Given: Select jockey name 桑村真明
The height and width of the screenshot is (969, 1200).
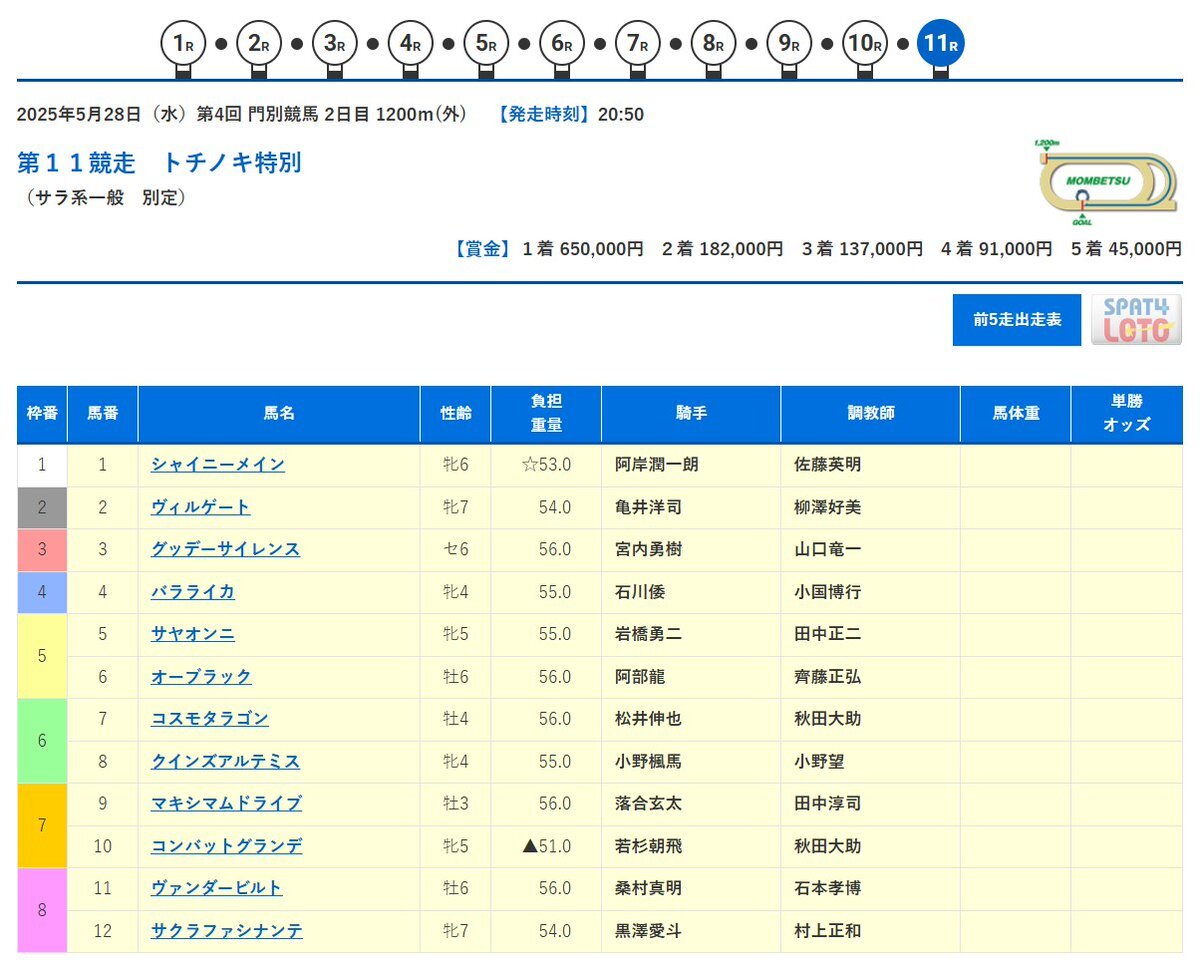Looking at the screenshot, I should (x=649, y=888).
